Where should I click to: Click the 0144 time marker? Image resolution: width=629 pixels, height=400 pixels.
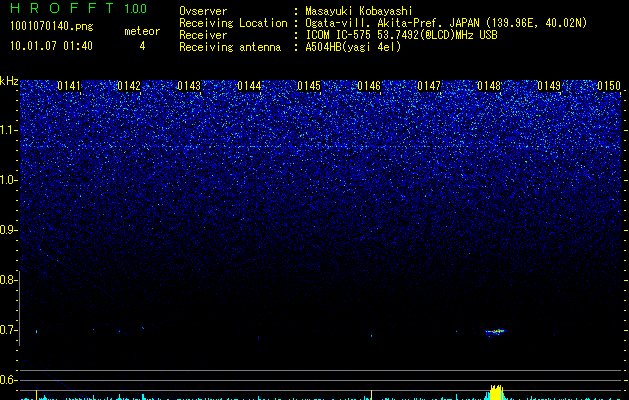pyautogui.click(x=249, y=85)
